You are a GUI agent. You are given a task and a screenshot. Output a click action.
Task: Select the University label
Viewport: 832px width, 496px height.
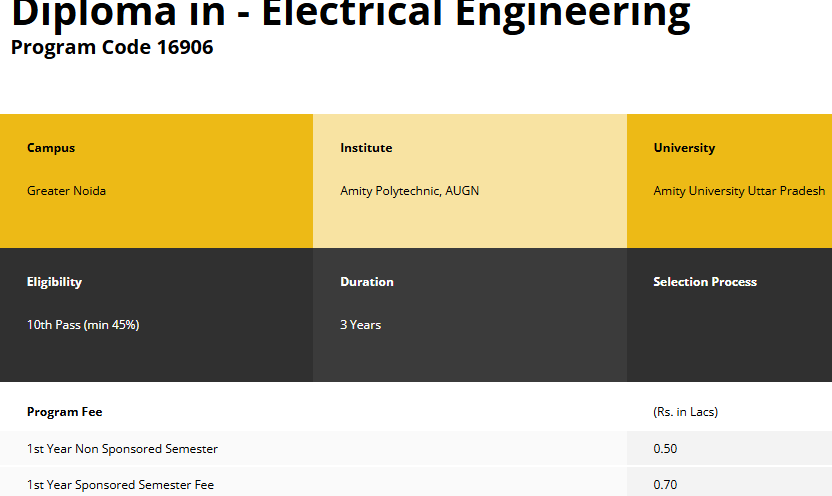coord(684,148)
